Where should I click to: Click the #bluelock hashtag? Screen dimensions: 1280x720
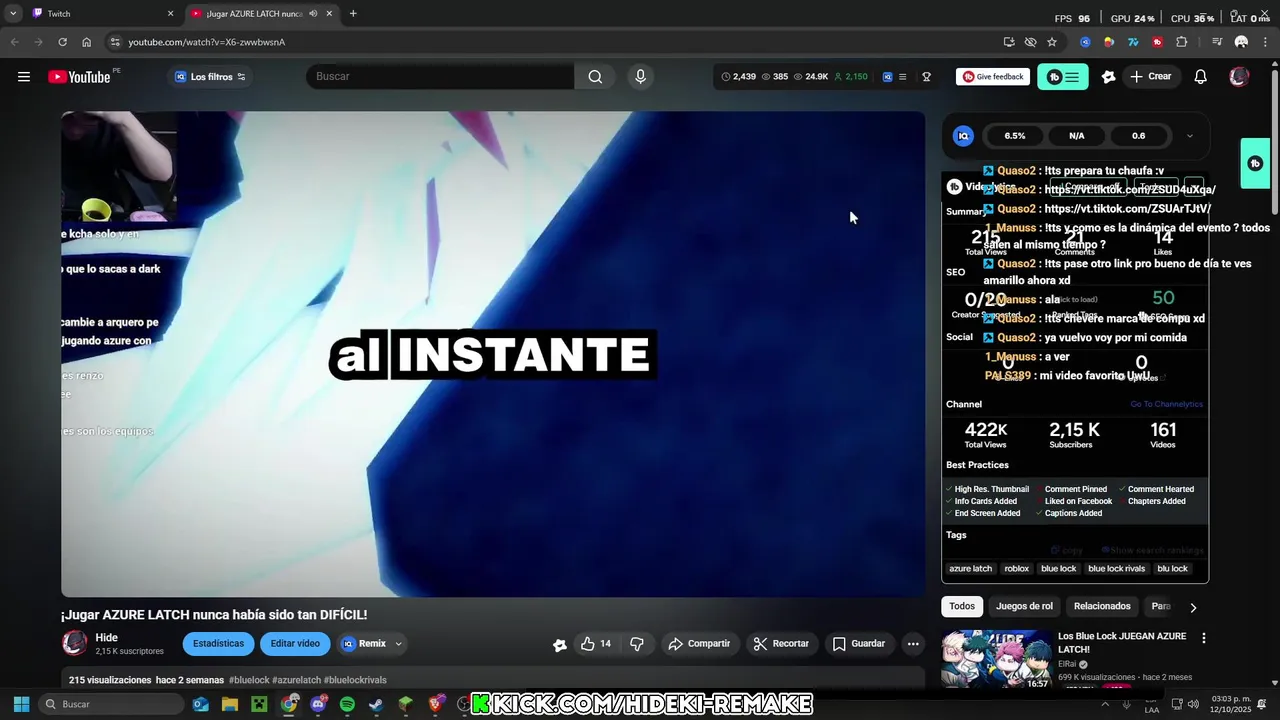[249, 680]
